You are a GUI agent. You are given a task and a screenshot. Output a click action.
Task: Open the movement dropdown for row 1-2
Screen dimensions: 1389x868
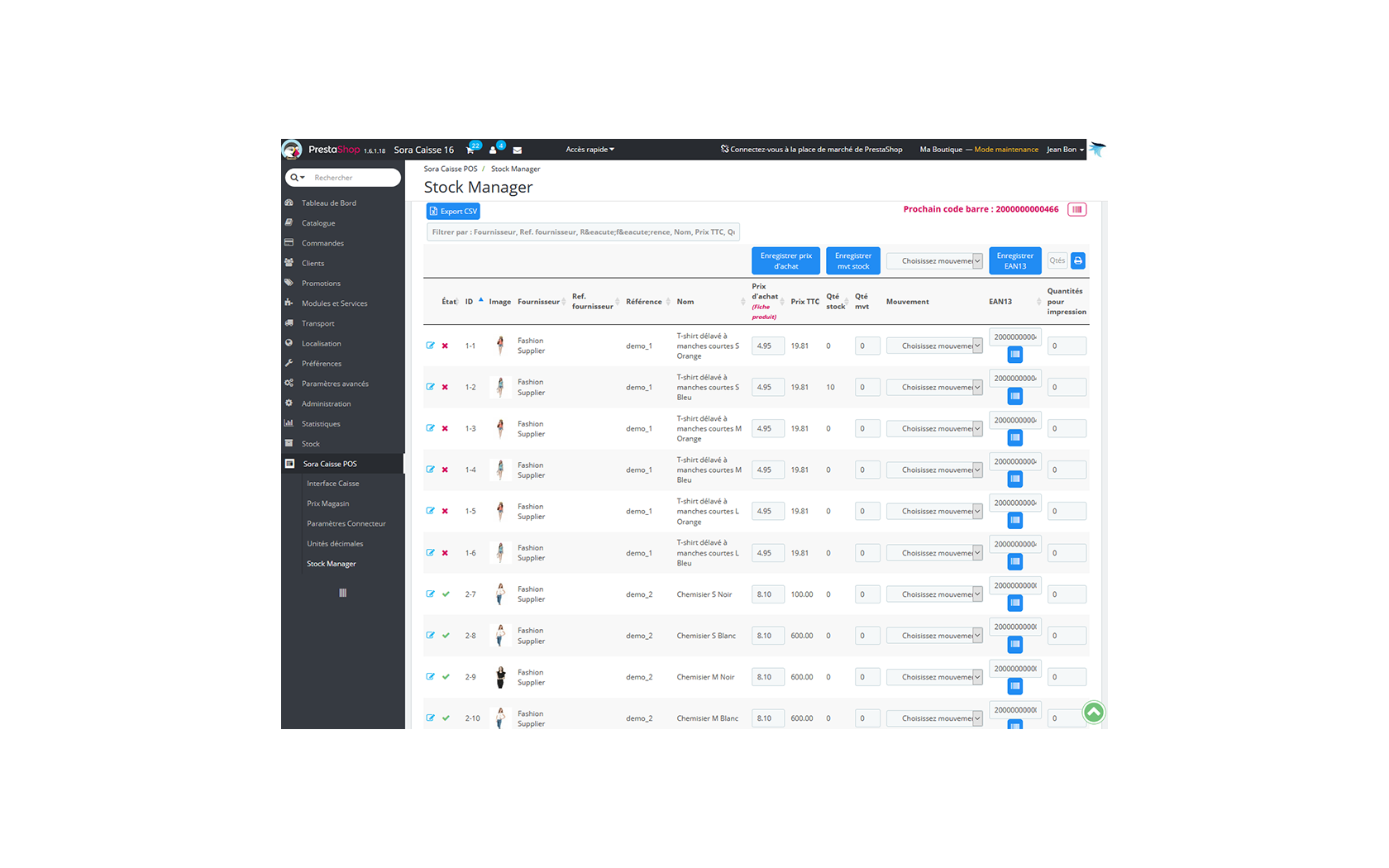[934, 387]
